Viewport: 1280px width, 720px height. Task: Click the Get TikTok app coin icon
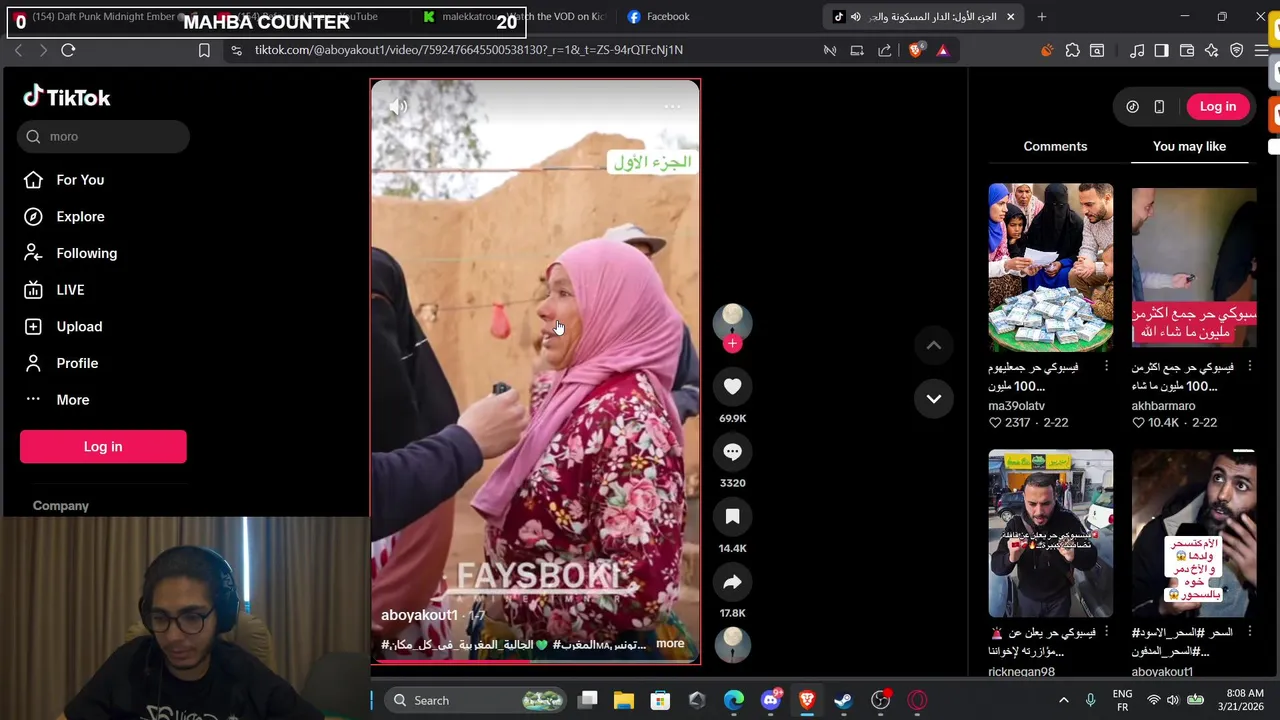1132,106
